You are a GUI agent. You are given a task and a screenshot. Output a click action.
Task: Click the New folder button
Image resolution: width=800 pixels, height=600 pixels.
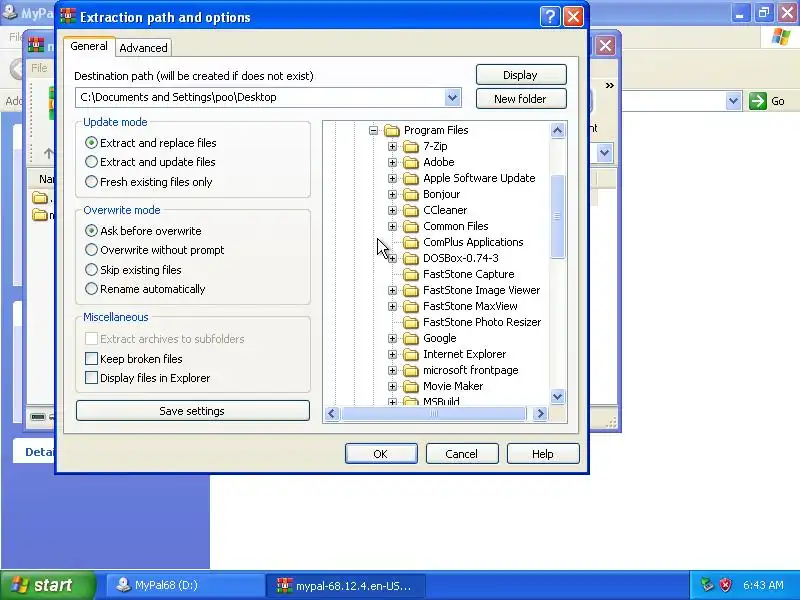[x=521, y=99]
